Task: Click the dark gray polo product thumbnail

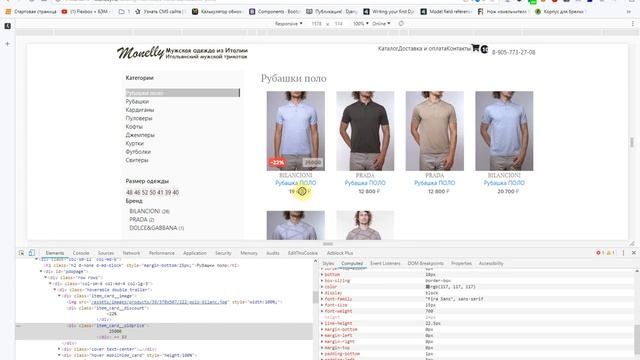Action: (x=365, y=131)
